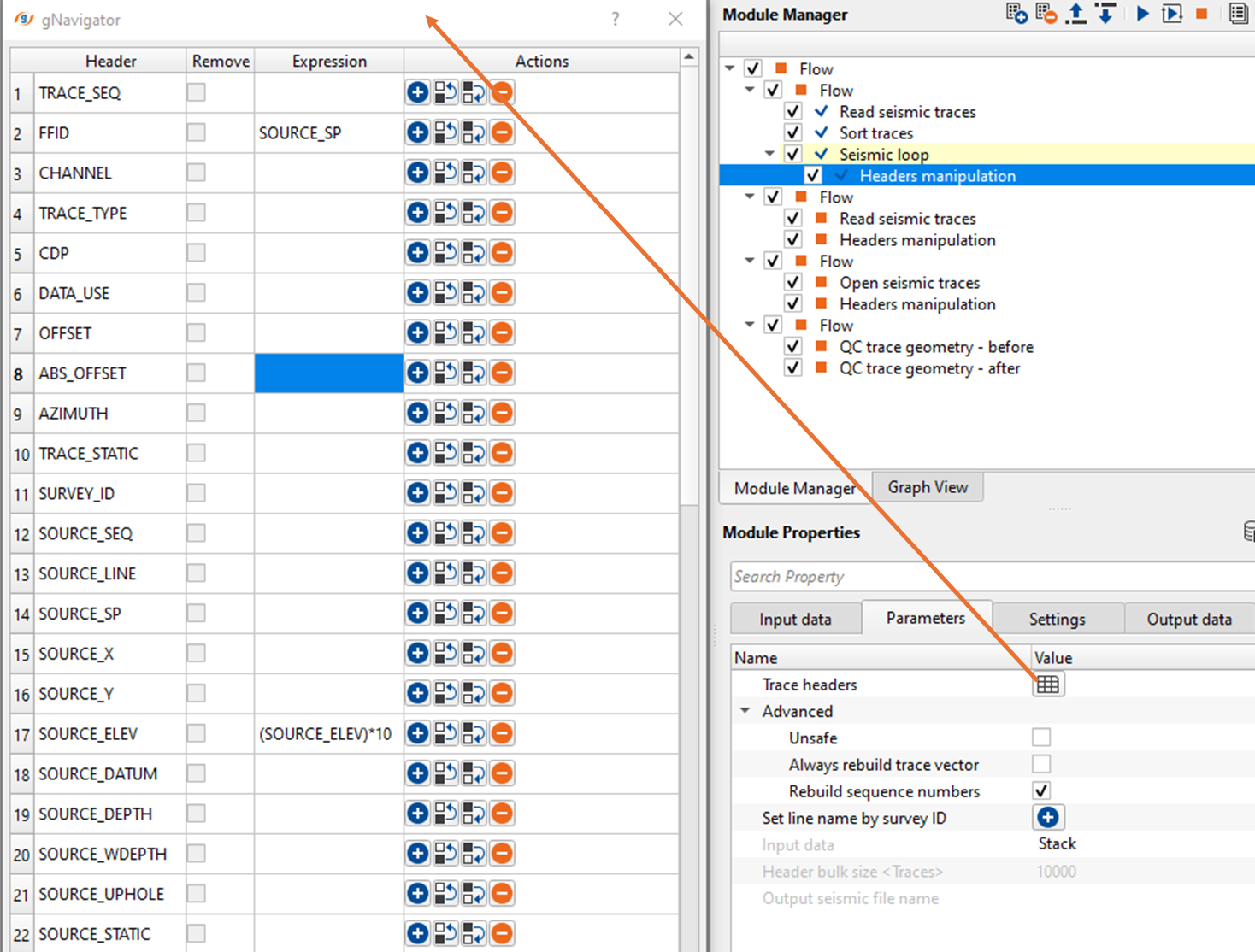Select QC trace geometry - after module
Viewport: 1255px width, 952px height.
click(x=929, y=368)
